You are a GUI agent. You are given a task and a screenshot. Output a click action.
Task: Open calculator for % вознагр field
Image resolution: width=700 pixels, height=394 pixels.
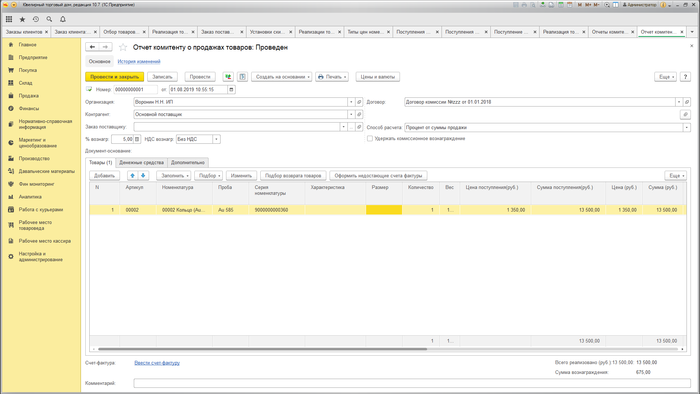[x=137, y=139]
